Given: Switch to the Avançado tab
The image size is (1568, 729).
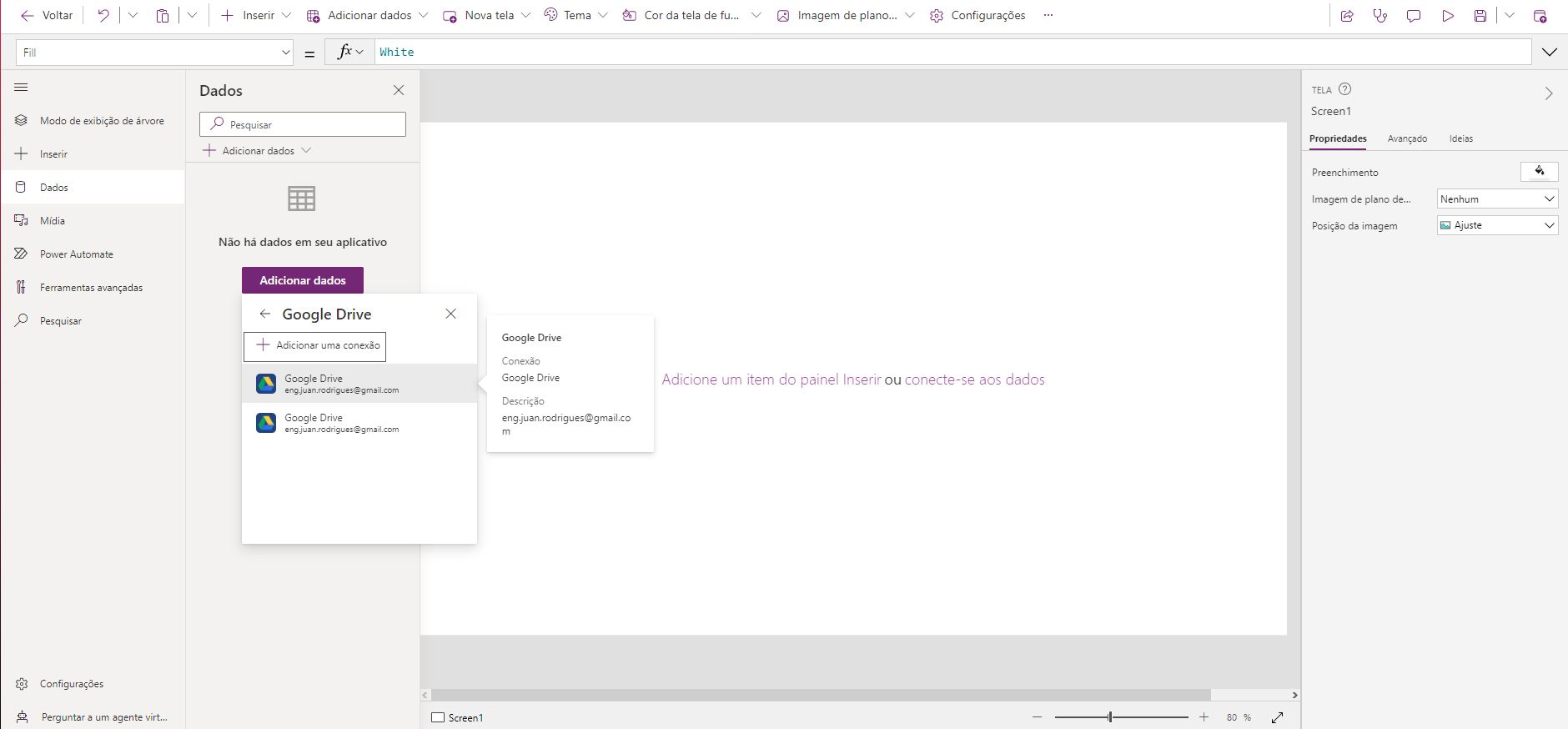Looking at the screenshot, I should [x=1407, y=138].
